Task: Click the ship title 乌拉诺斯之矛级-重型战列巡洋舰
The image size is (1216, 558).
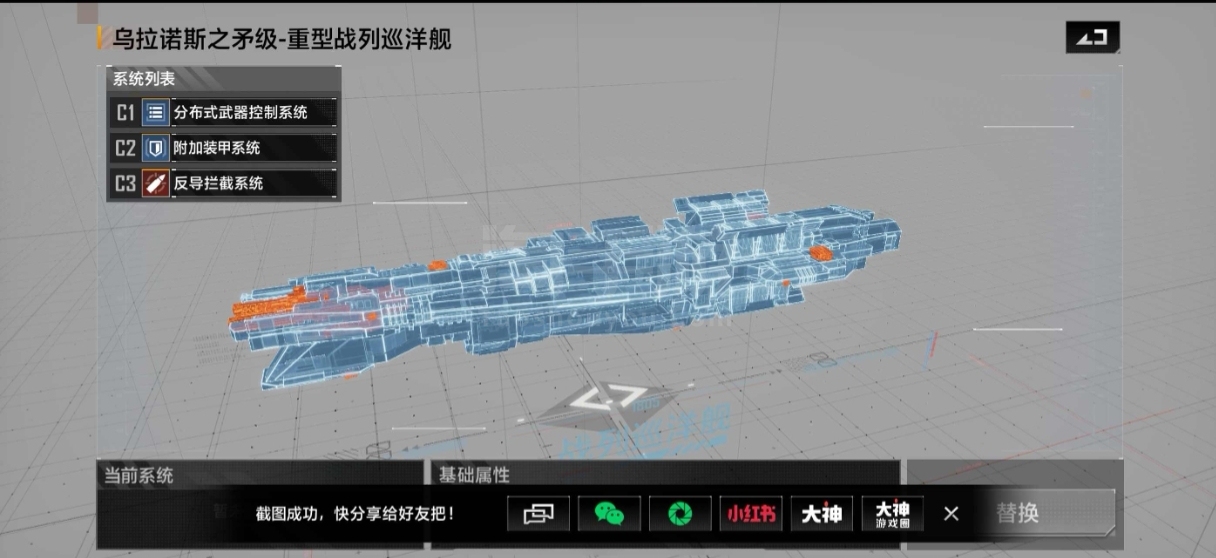Action: coord(282,39)
